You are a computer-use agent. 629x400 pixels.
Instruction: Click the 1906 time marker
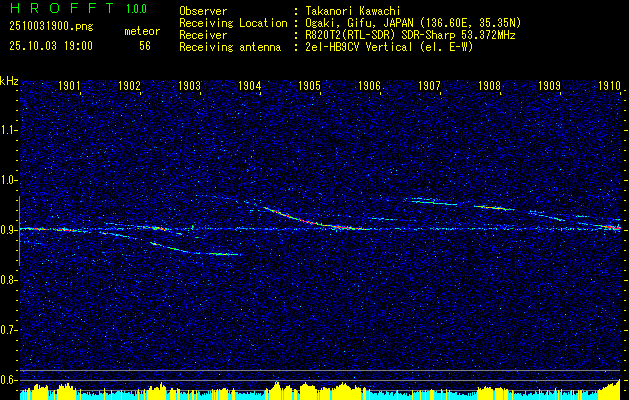click(x=369, y=85)
